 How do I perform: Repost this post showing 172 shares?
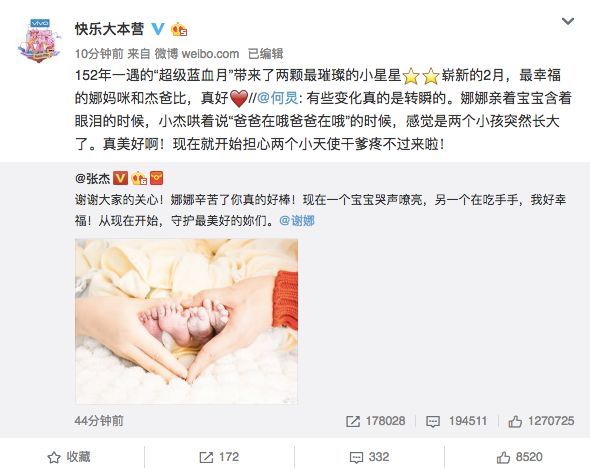219,457
